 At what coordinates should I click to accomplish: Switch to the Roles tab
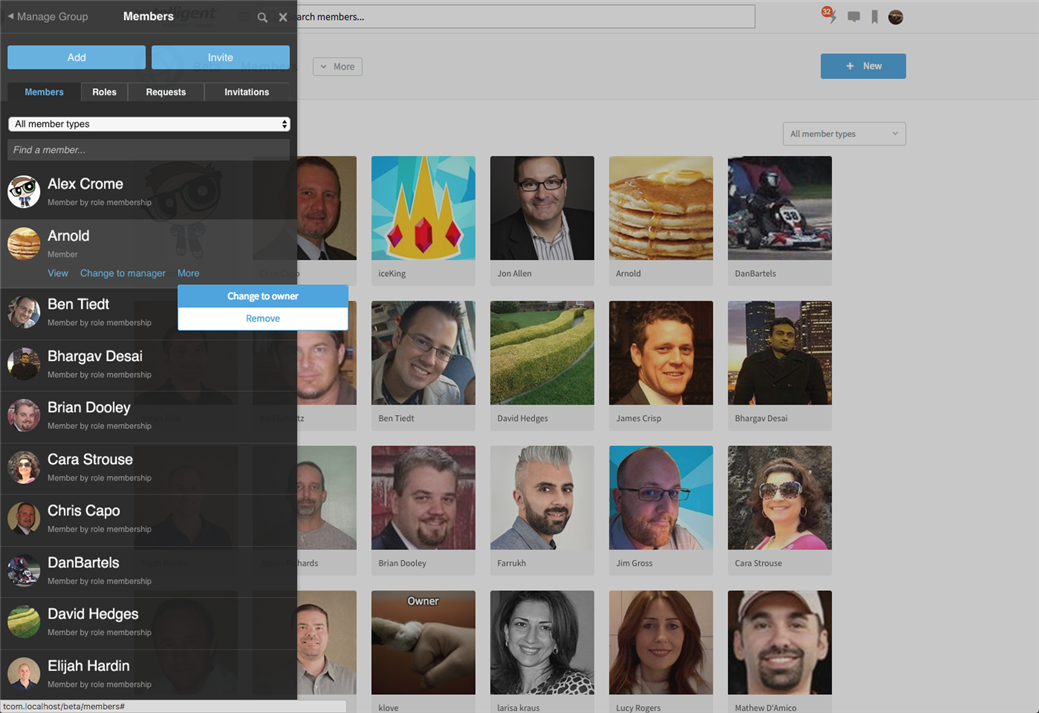click(104, 92)
